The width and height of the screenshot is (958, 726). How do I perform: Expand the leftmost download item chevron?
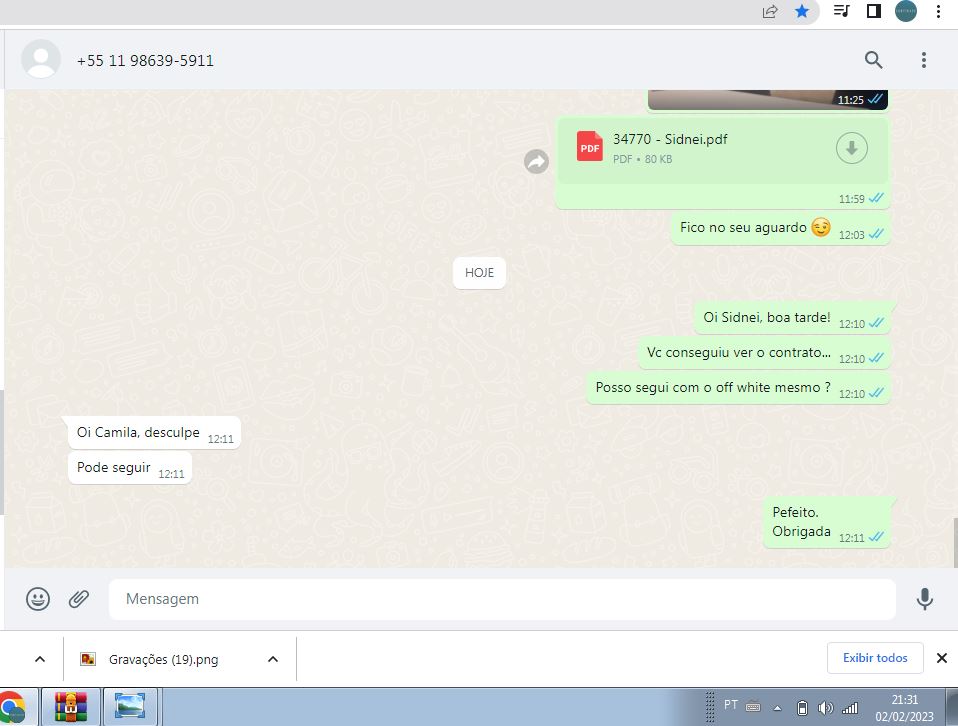pyautogui.click(x=40, y=659)
